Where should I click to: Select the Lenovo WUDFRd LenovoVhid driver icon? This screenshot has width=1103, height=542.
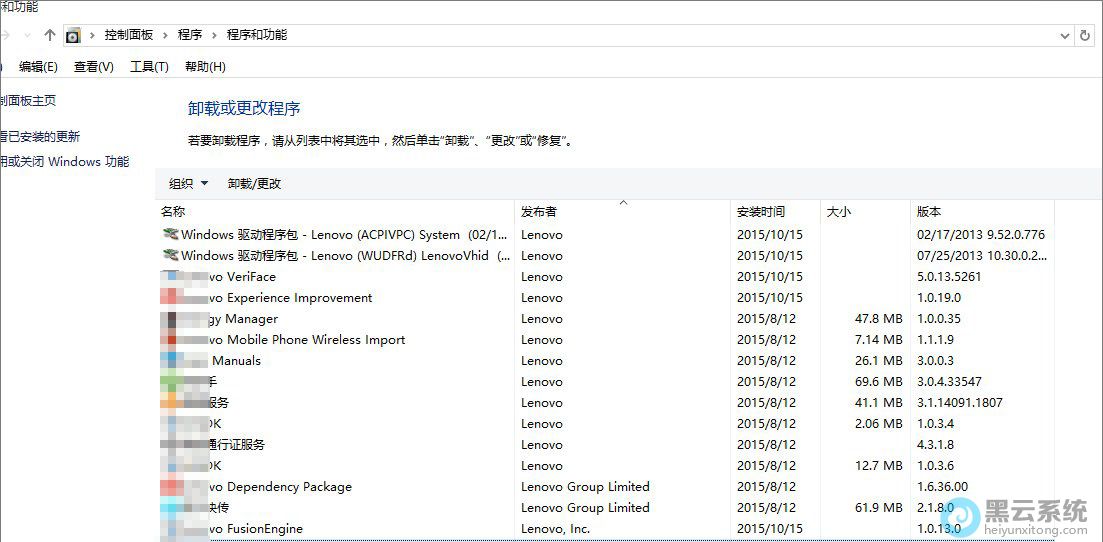coord(169,256)
